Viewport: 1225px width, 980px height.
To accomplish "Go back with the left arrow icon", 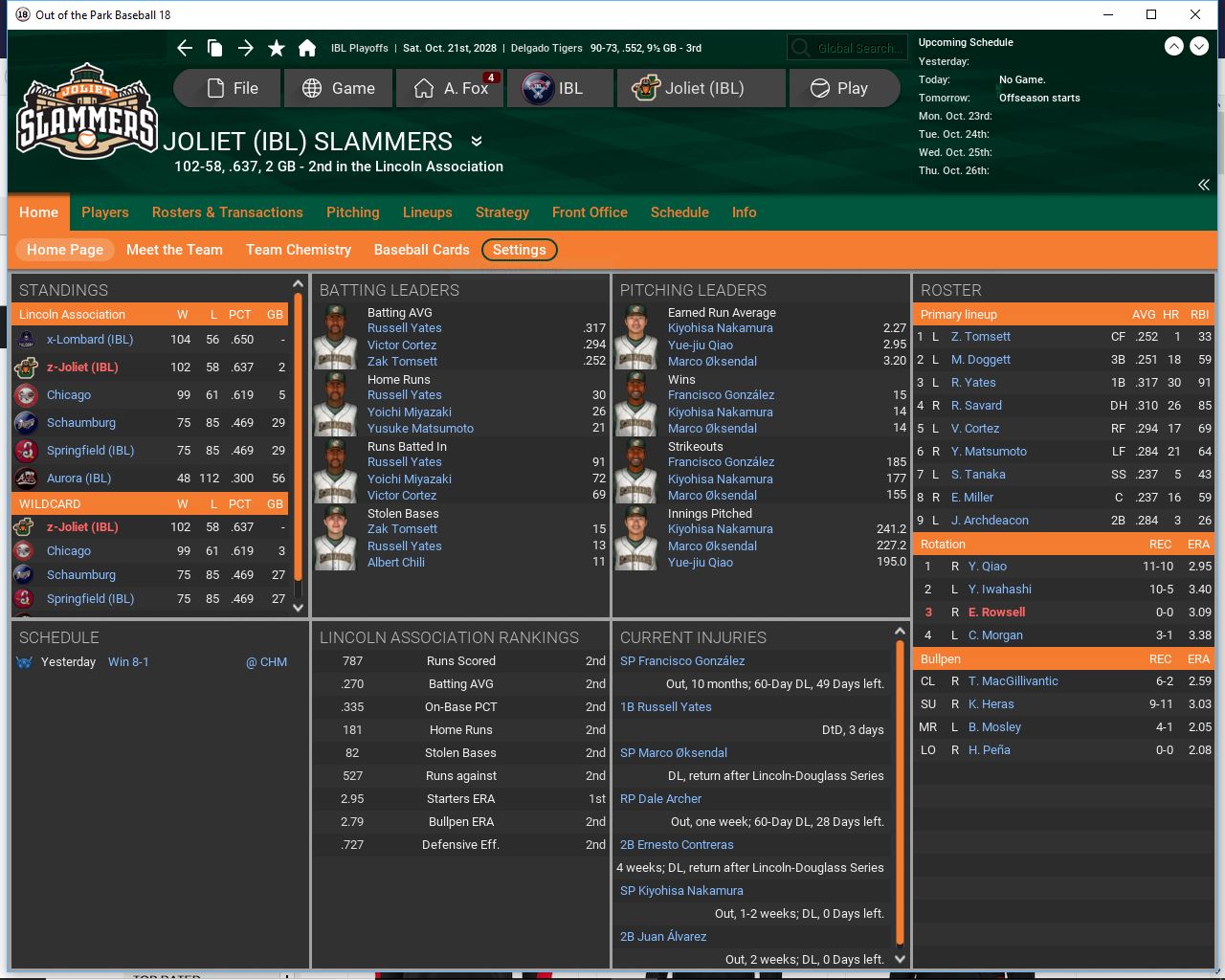I will pyautogui.click(x=185, y=48).
